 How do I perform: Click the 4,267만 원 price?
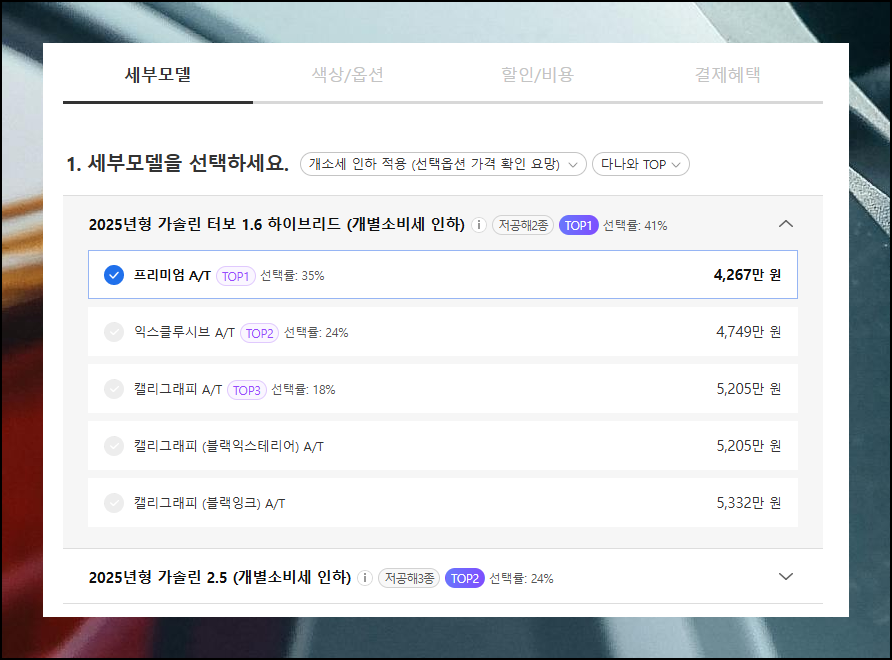pyautogui.click(x=748, y=275)
